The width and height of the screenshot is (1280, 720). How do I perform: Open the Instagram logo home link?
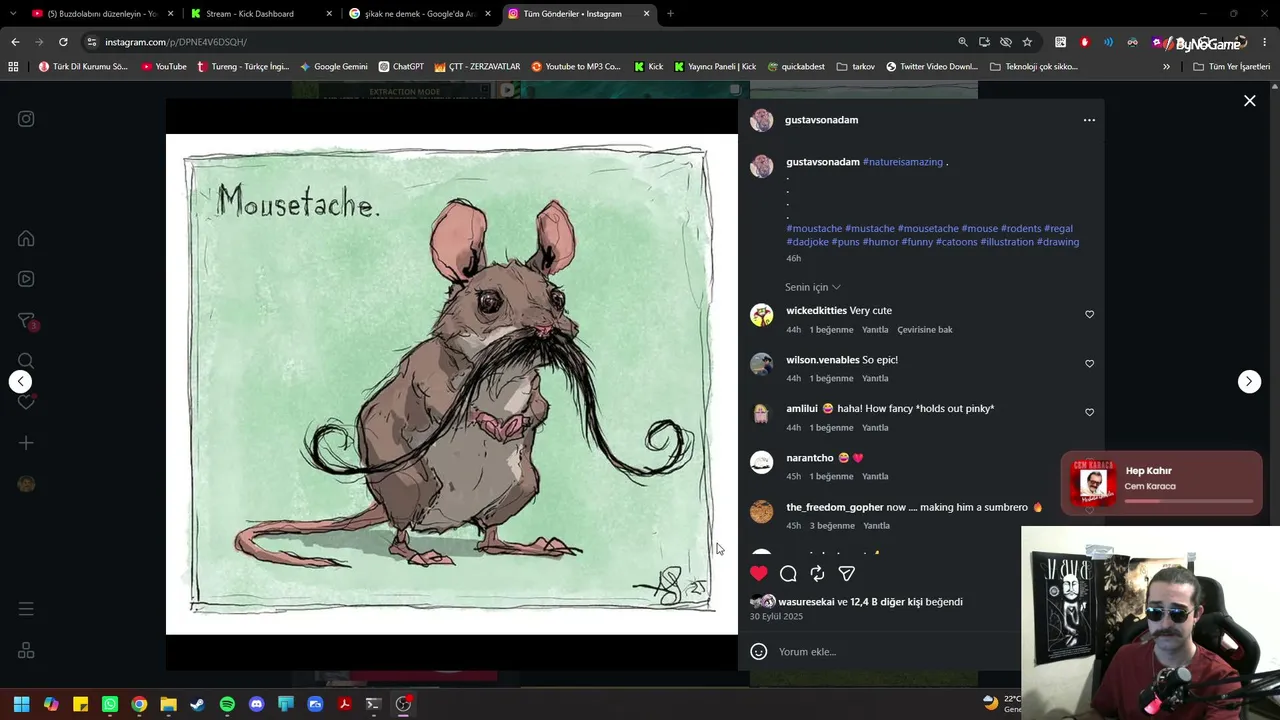(26, 119)
